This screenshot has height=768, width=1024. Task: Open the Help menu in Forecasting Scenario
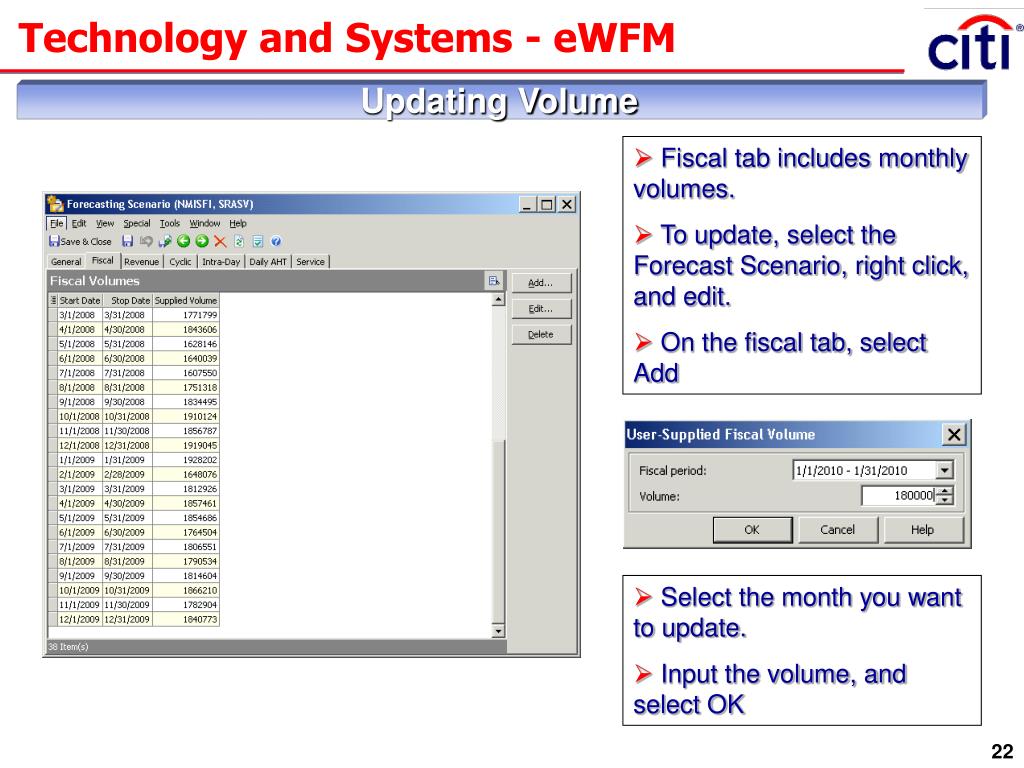238,223
